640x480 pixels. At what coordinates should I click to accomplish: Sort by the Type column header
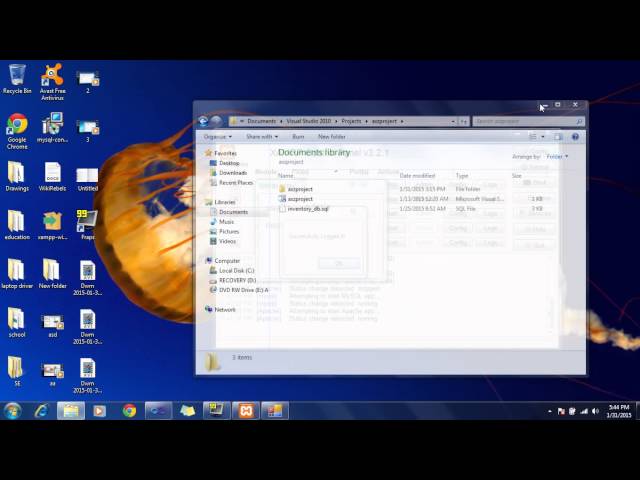point(462,176)
